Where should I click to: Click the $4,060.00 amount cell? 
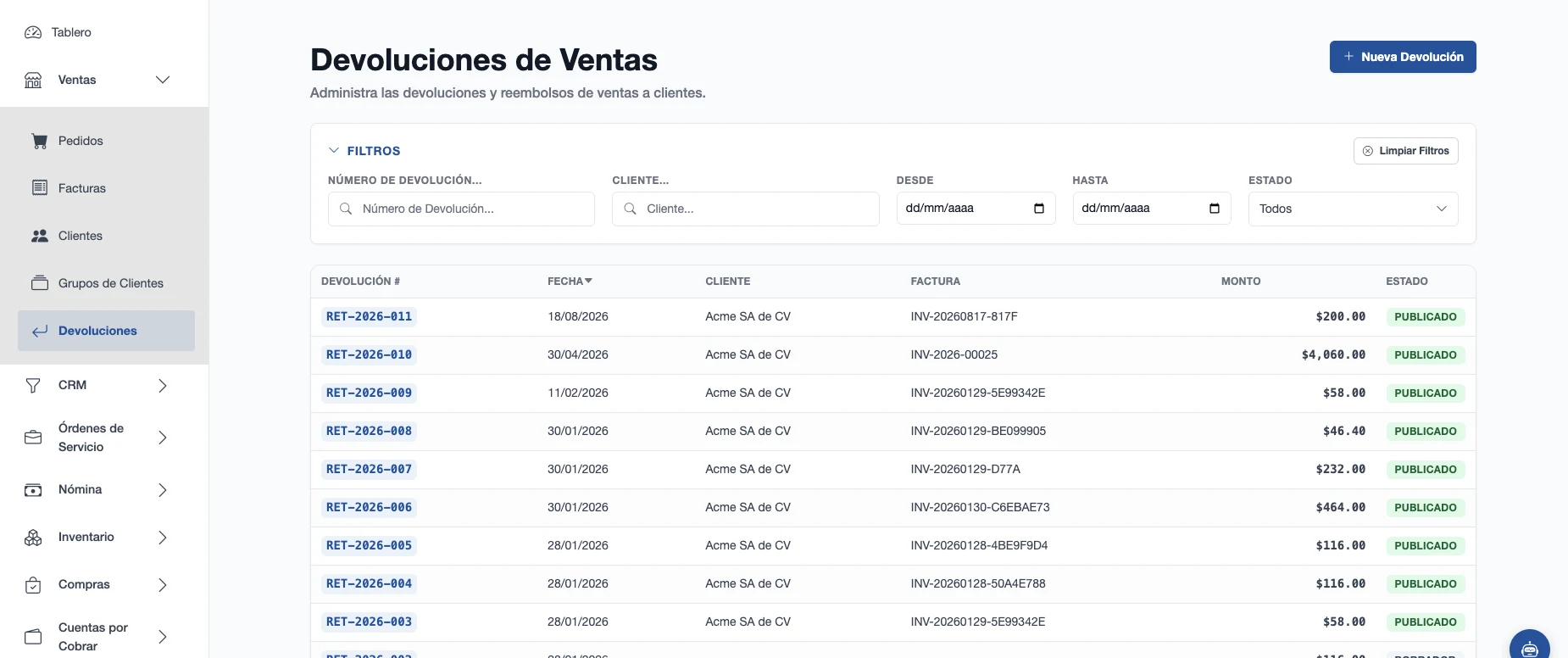click(x=1333, y=354)
